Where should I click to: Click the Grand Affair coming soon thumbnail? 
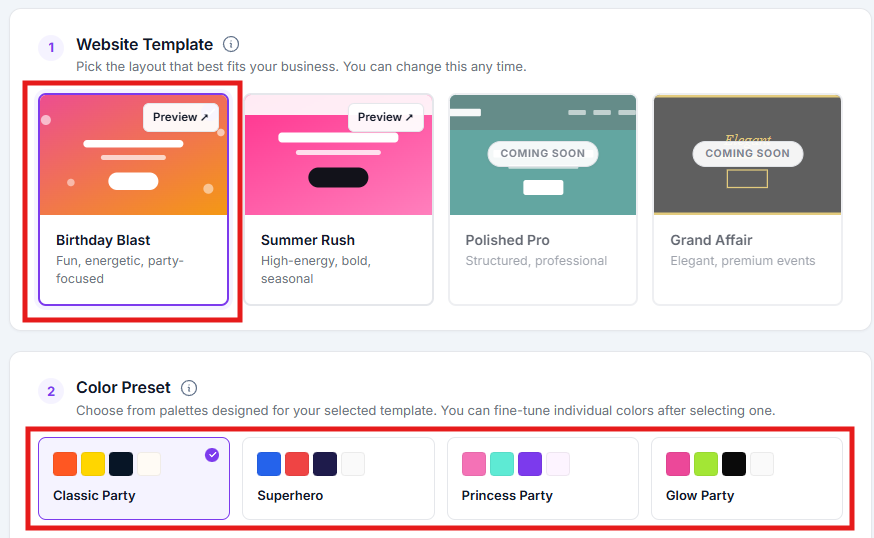point(747,155)
